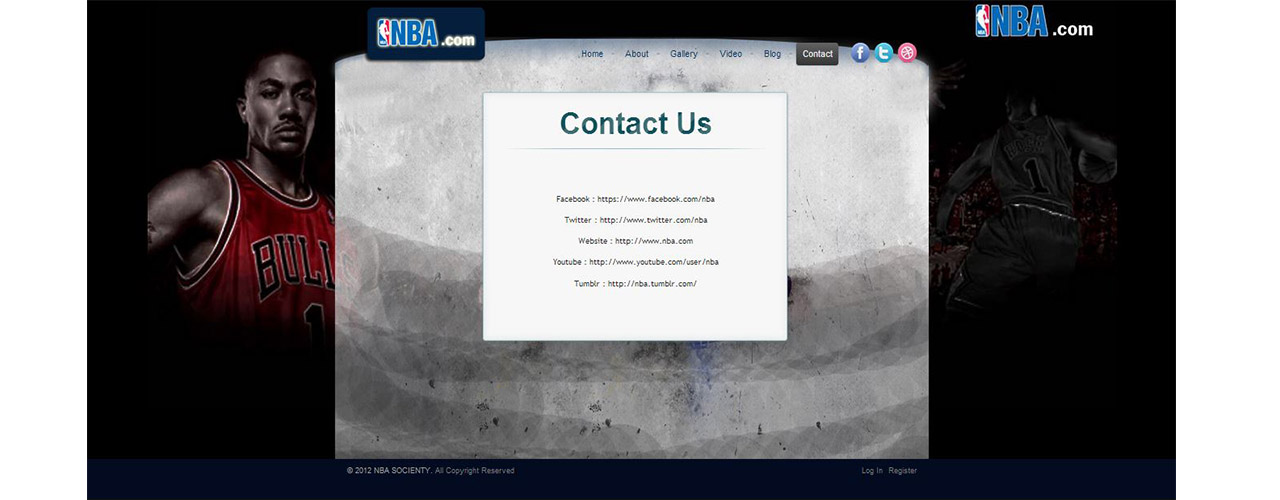Screen dimensions: 1280x500
Task: Click the highlighted Contact tab
Action: tap(817, 54)
